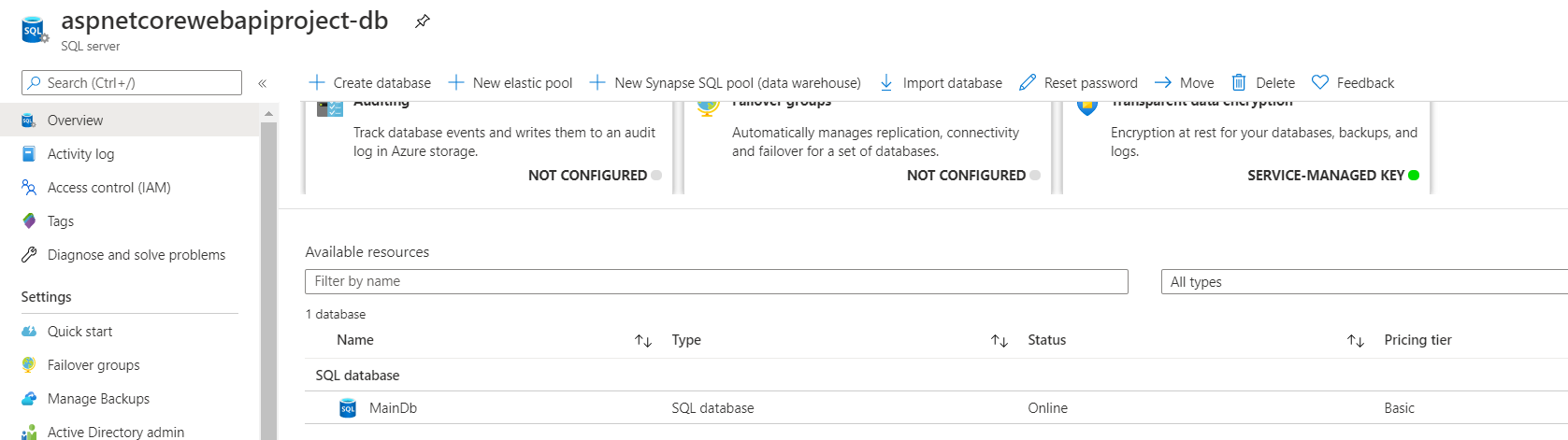
Task: Click the Reset password button
Action: tap(1079, 83)
